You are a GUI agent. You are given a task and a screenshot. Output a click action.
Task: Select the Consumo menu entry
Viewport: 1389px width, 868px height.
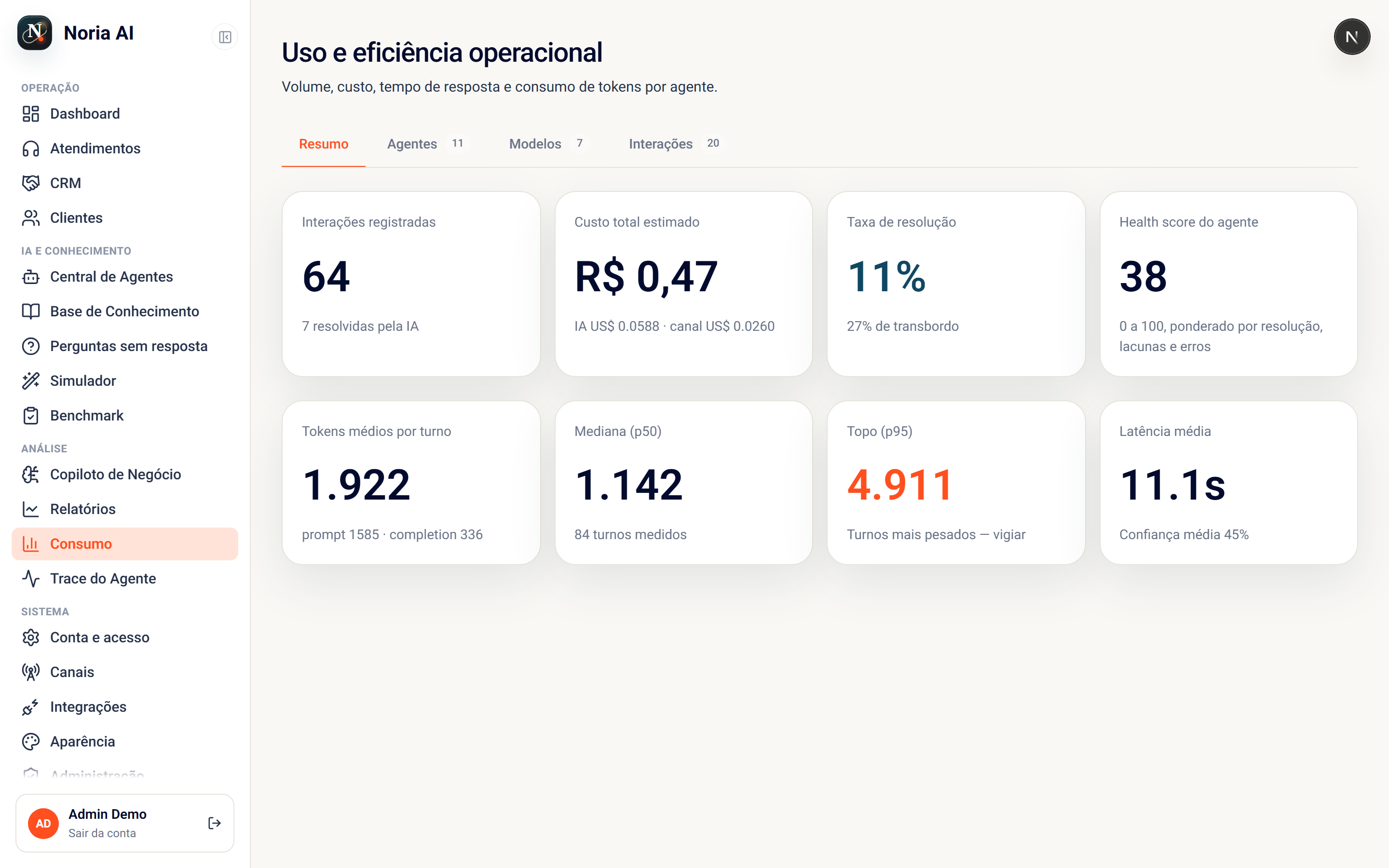point(124,543)
